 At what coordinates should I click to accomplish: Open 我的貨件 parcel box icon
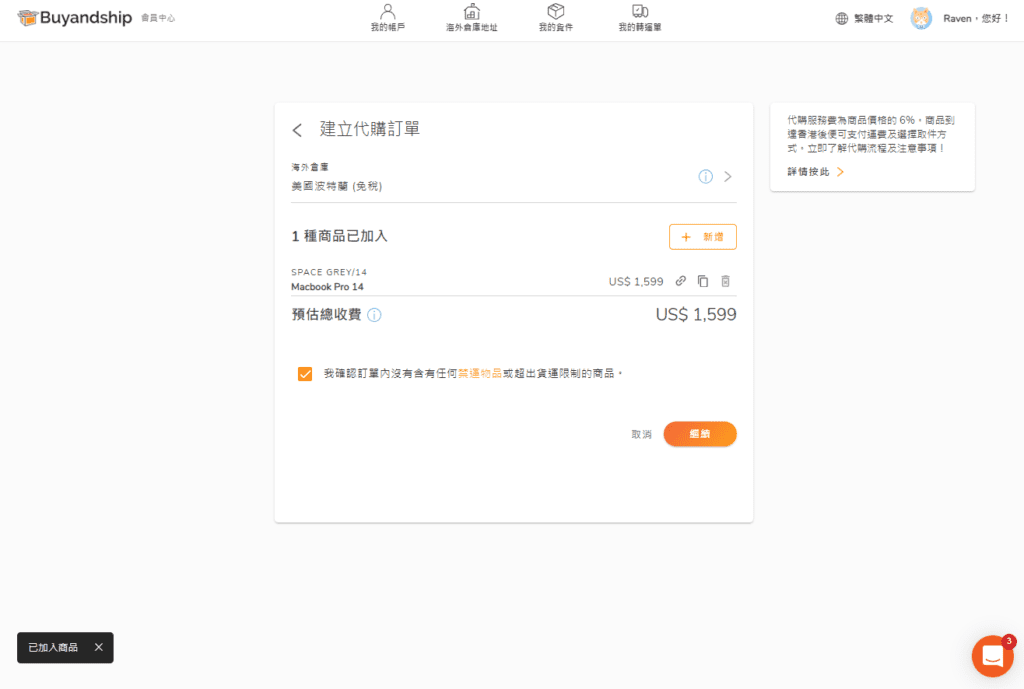point(555,12)
